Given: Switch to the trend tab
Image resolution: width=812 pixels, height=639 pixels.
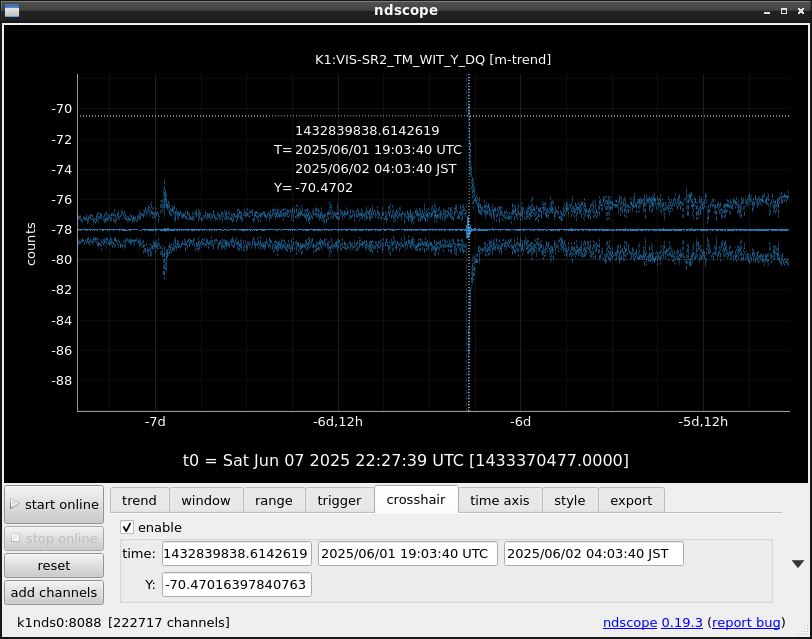Looking at the screenshot, I should click(x=139, y=500).
